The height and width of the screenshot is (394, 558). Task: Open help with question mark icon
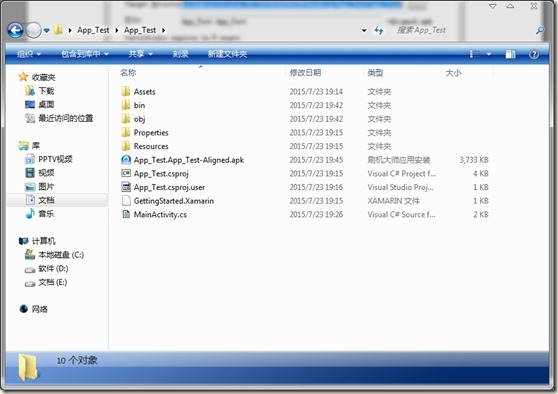[534, 54]
